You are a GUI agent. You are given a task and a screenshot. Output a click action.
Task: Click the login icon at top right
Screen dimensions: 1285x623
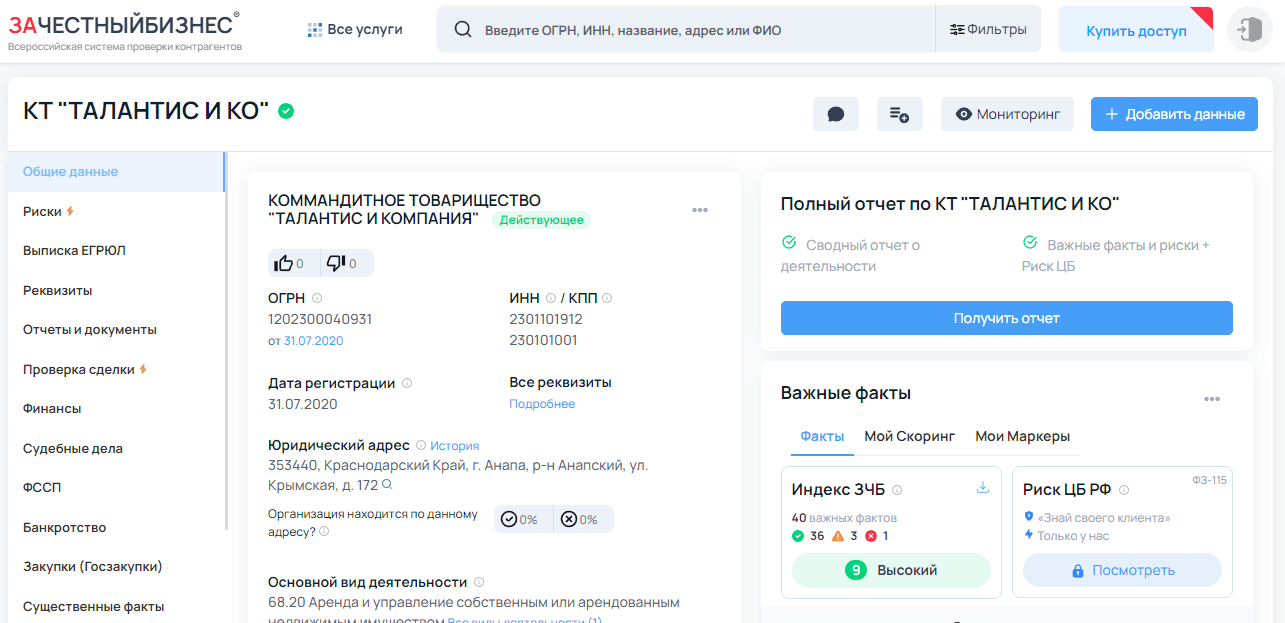(1249, 29)
